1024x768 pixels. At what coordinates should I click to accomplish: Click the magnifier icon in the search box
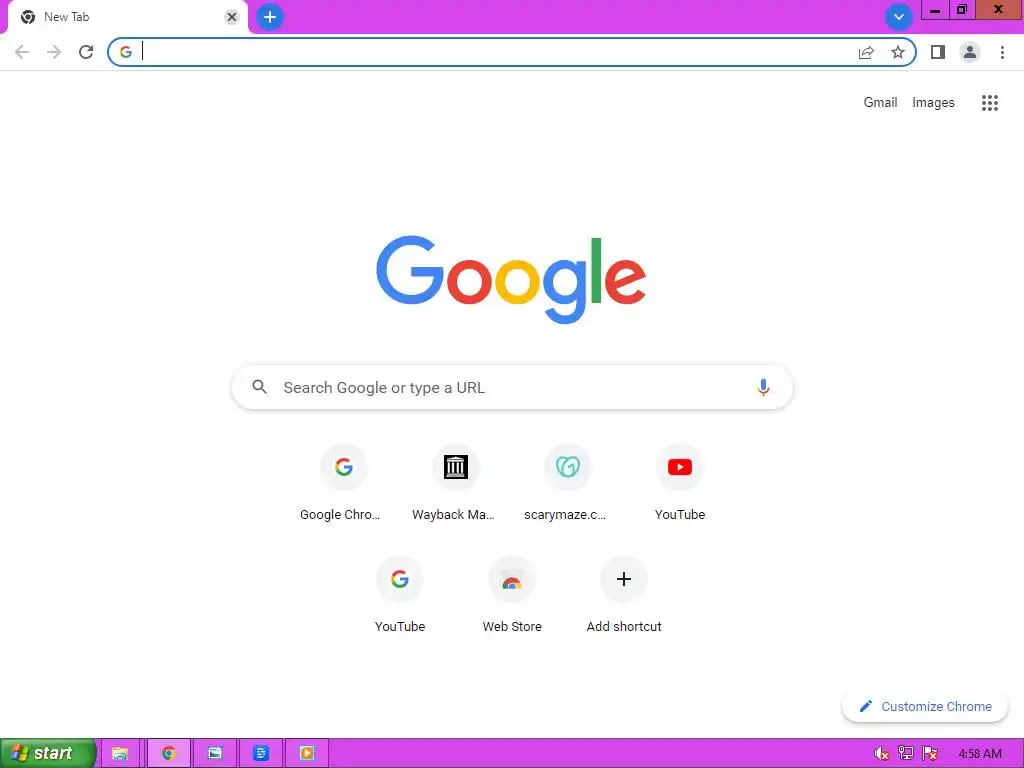coord(259,387)
